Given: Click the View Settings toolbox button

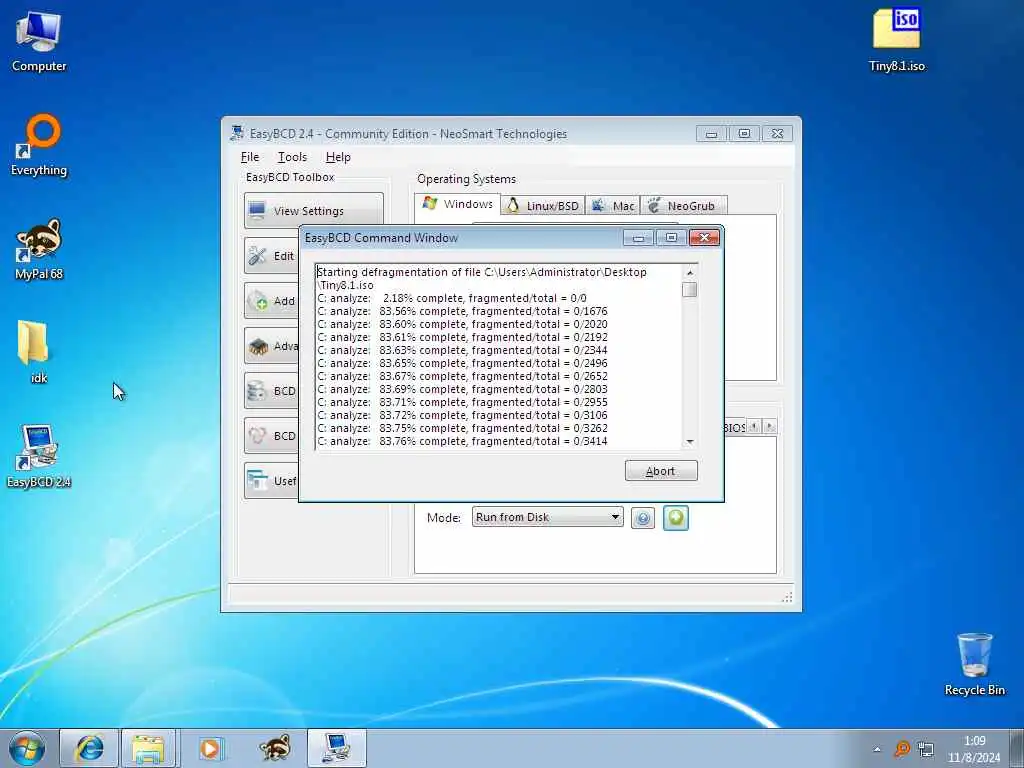Looking at the screenshot, I should click(x=313, y=210).
